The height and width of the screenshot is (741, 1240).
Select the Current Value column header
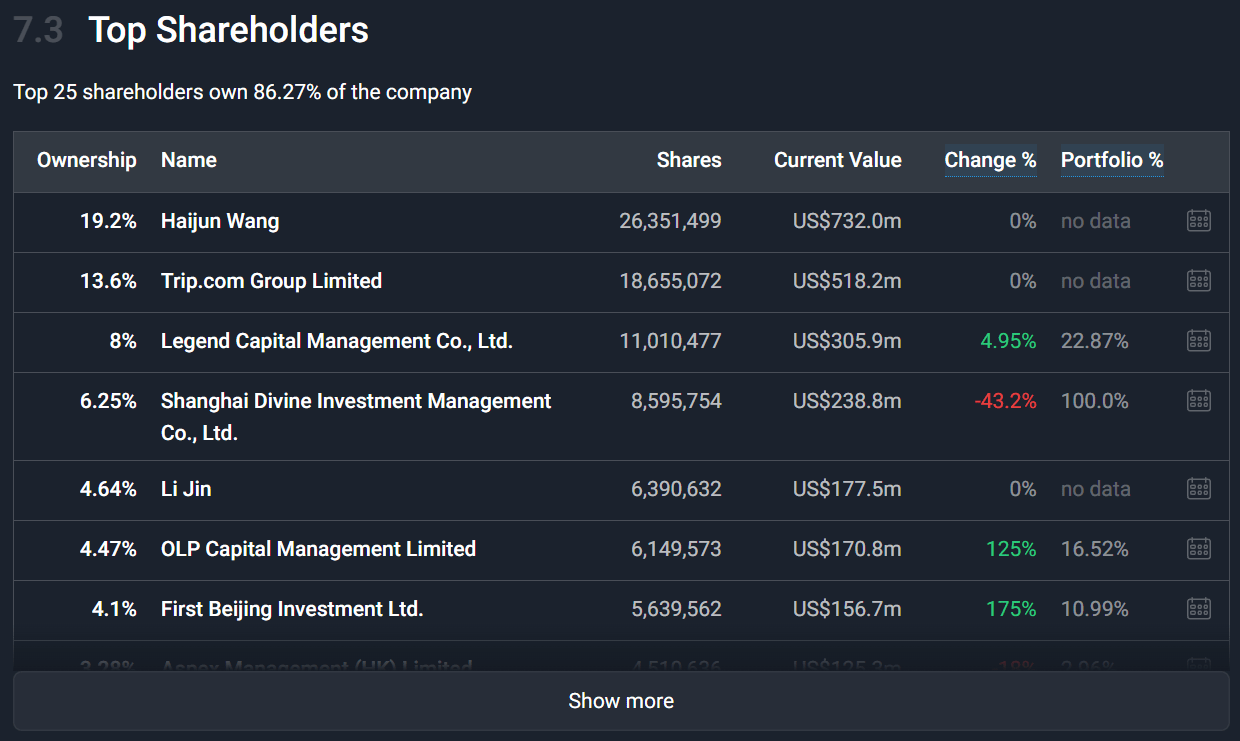point(838,160)
